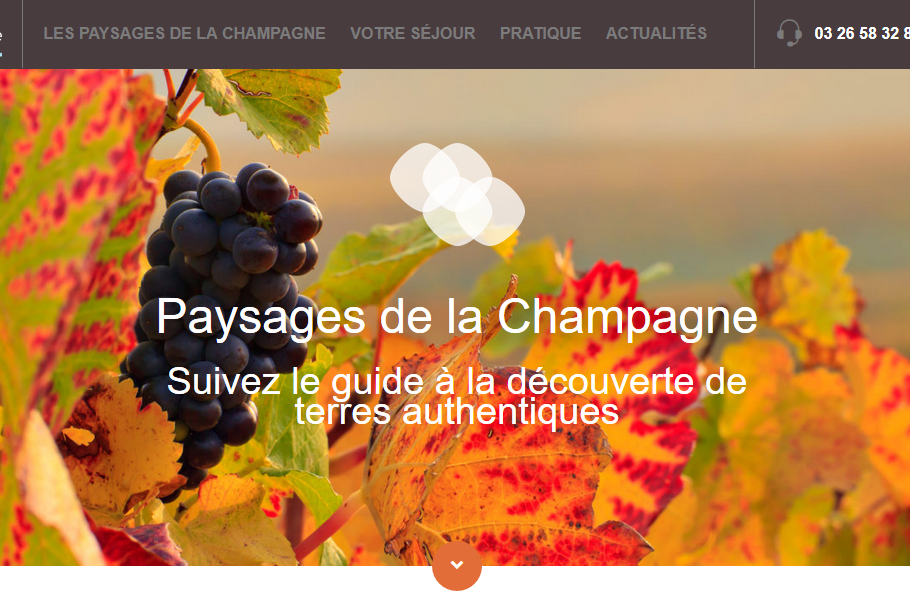Go to the Actualités section

(x=656, y=33)
